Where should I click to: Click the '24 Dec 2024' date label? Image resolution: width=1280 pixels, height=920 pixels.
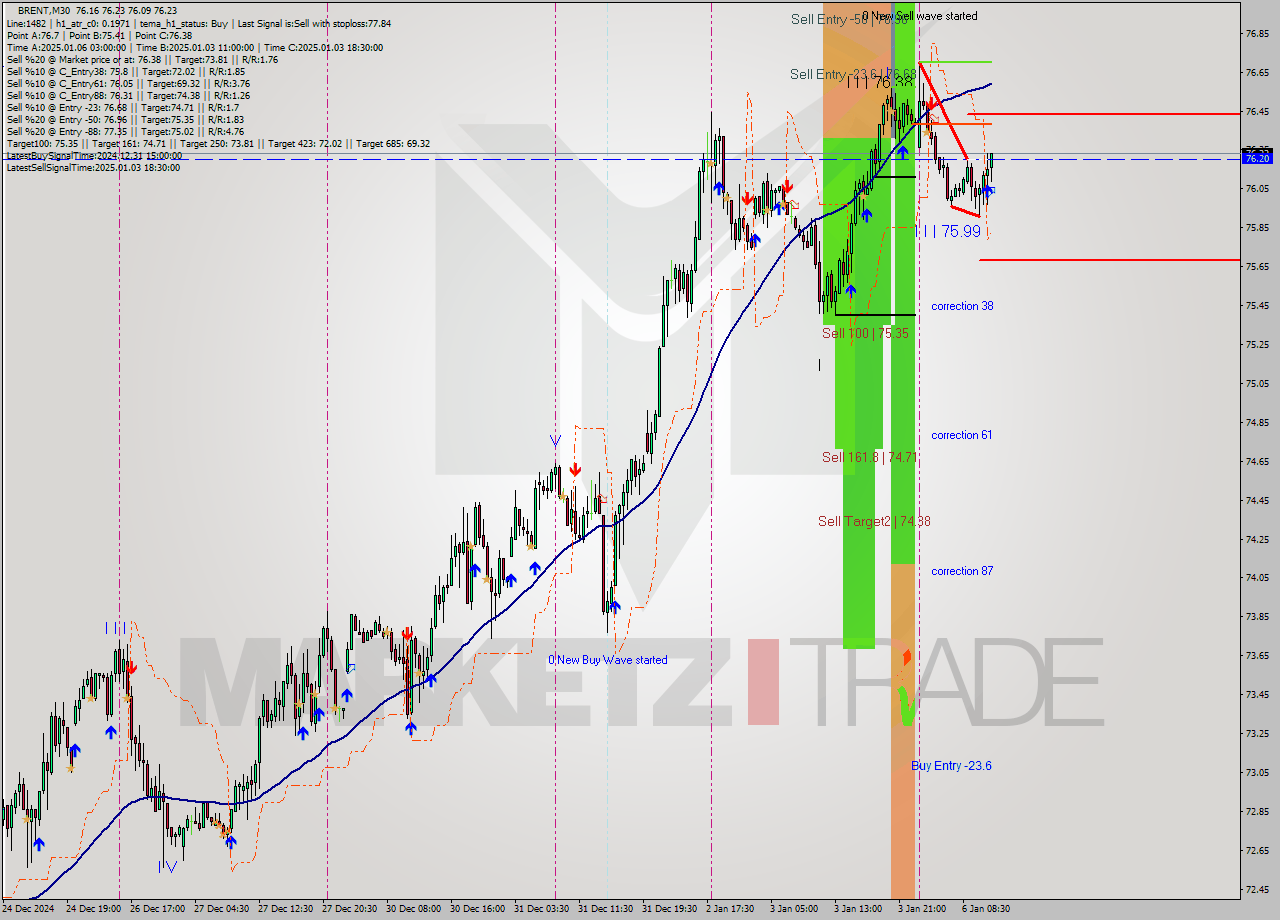coord(27,909)
